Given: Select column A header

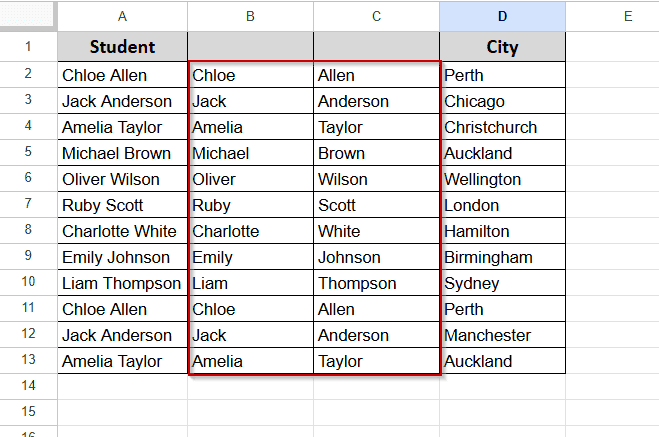Looking at the screenshot, I should [x=122, y=16].
